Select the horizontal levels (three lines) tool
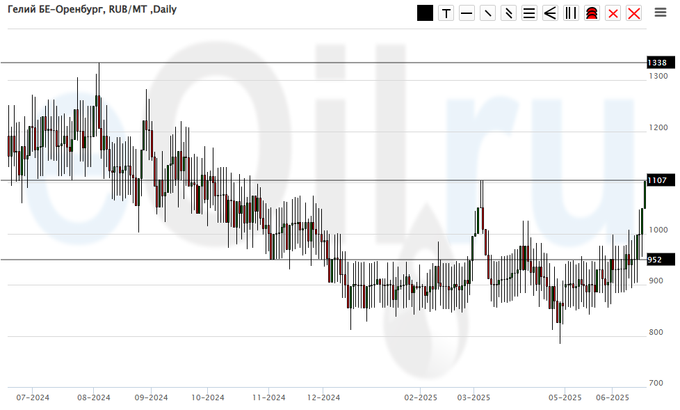 click(x=529, y=13)
